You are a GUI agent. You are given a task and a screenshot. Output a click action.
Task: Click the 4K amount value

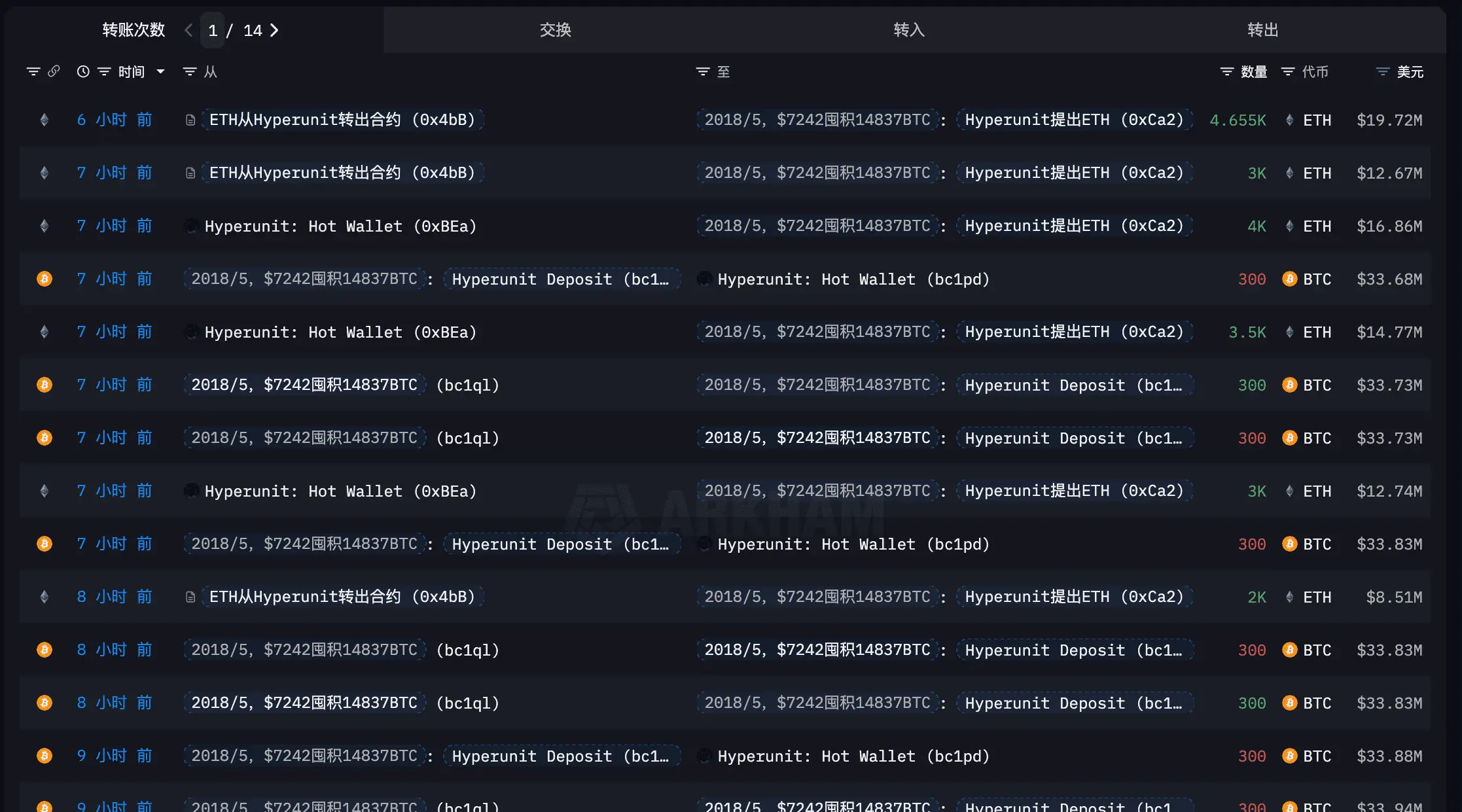pos(1257,226)
